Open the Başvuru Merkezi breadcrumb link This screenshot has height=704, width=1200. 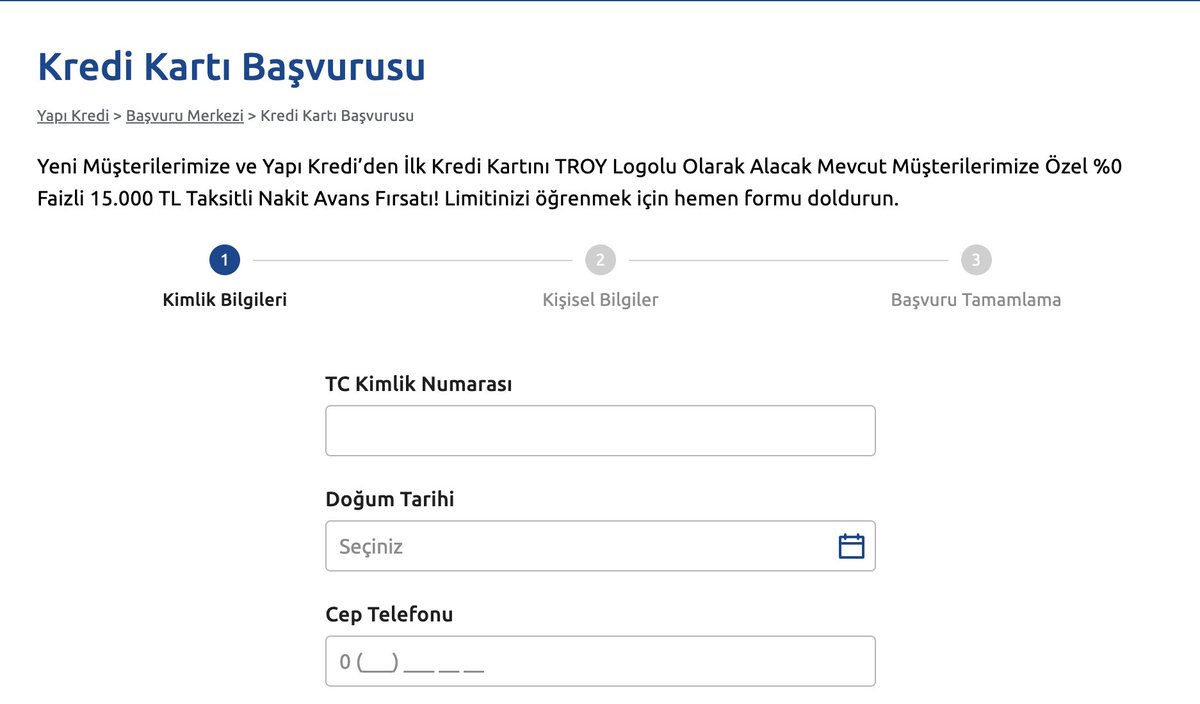point(185,115)
